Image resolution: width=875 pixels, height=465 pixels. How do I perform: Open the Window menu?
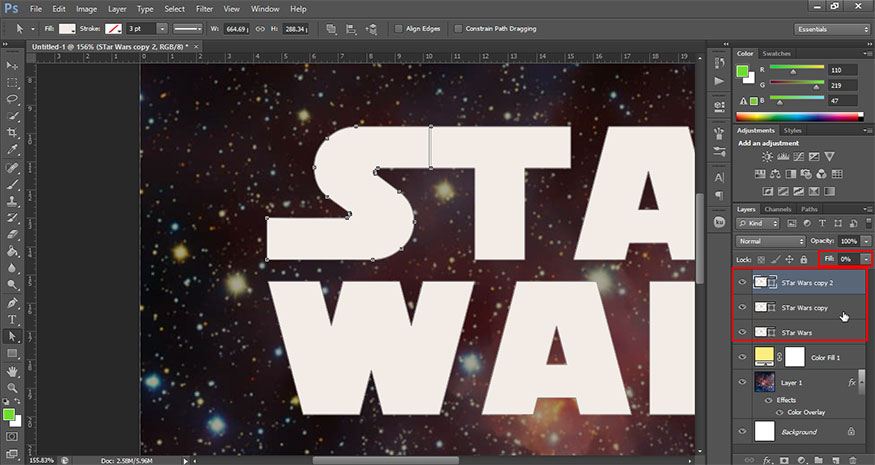[x=265, y=9]
